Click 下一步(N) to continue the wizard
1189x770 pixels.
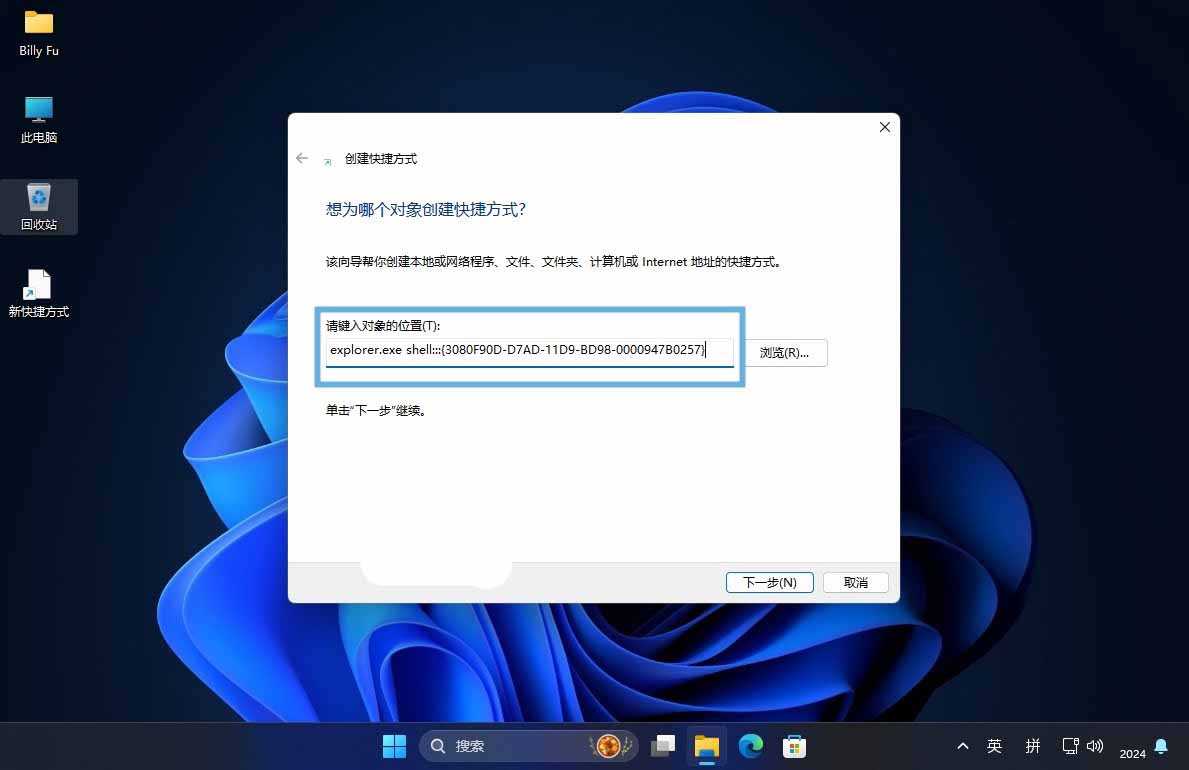(x=769, y=582)
